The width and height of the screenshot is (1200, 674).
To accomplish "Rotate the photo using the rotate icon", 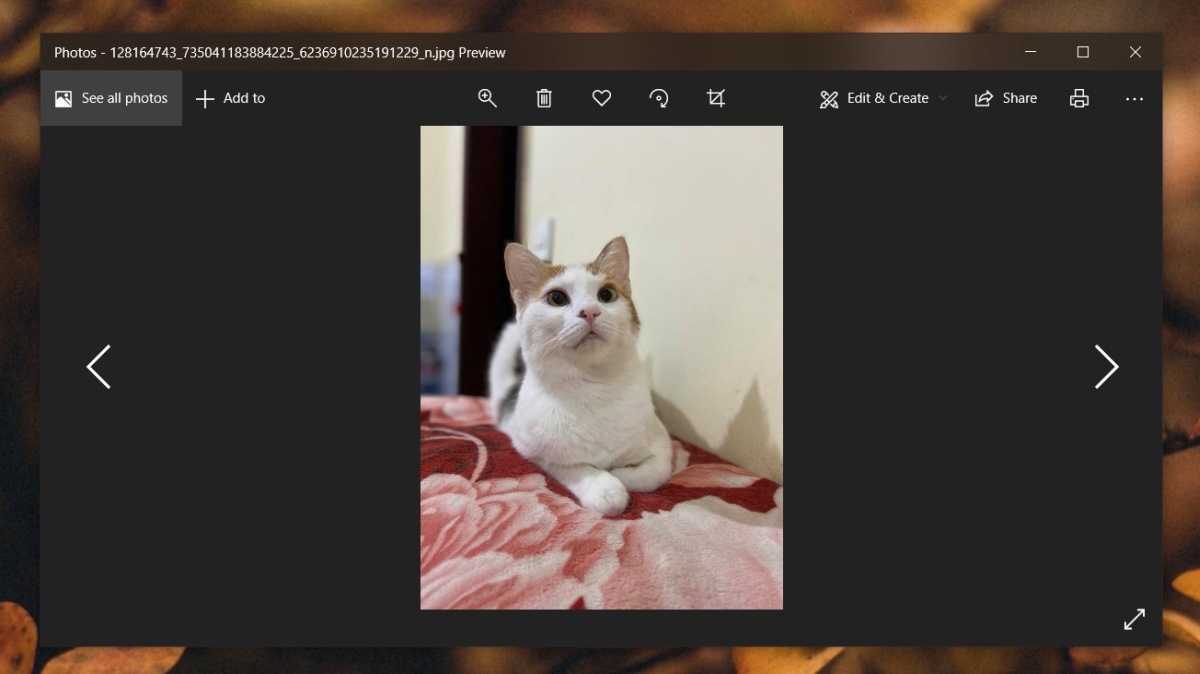I will pos(659,98).
